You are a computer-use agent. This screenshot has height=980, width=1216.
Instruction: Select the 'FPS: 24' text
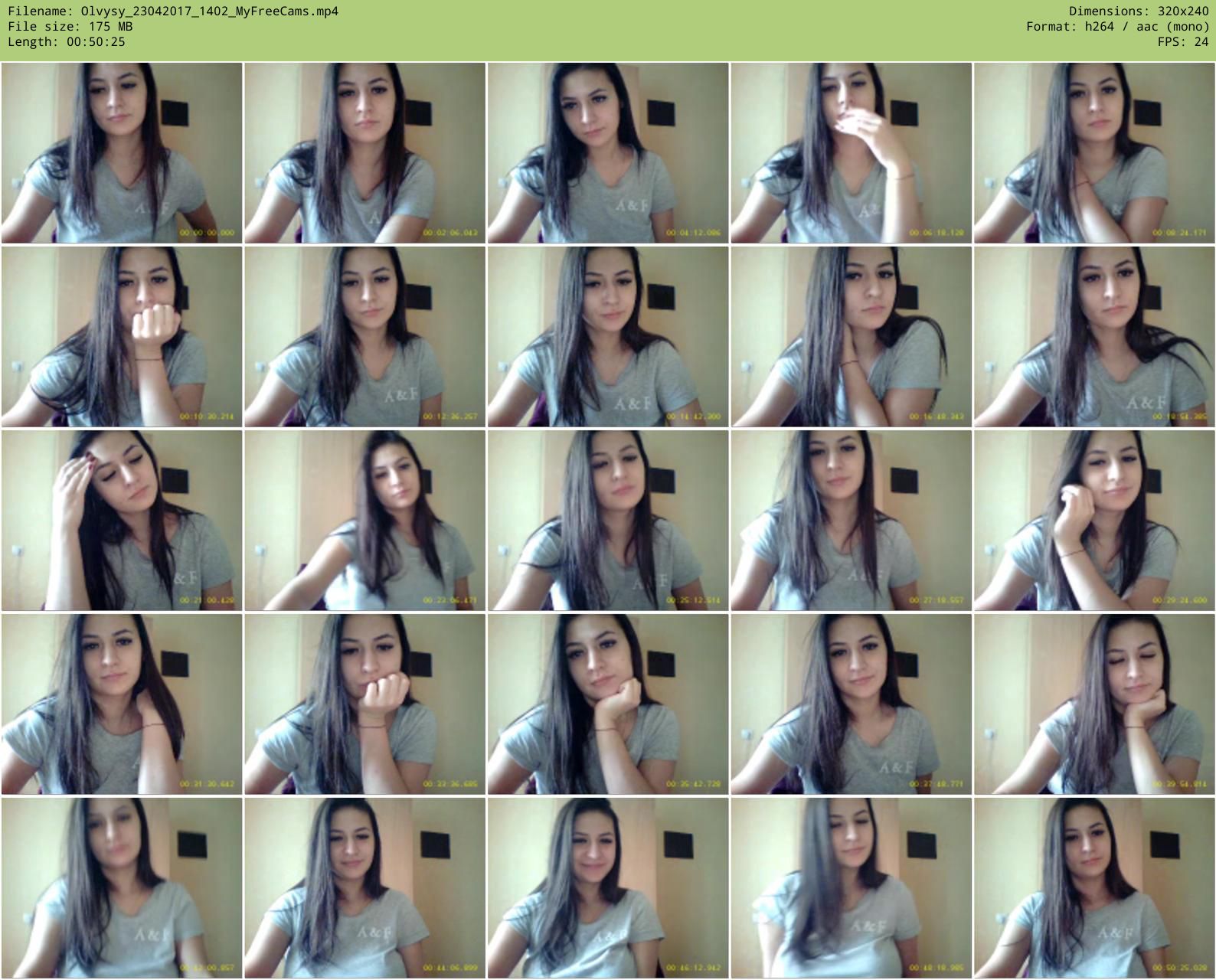tap(1183, 42)
